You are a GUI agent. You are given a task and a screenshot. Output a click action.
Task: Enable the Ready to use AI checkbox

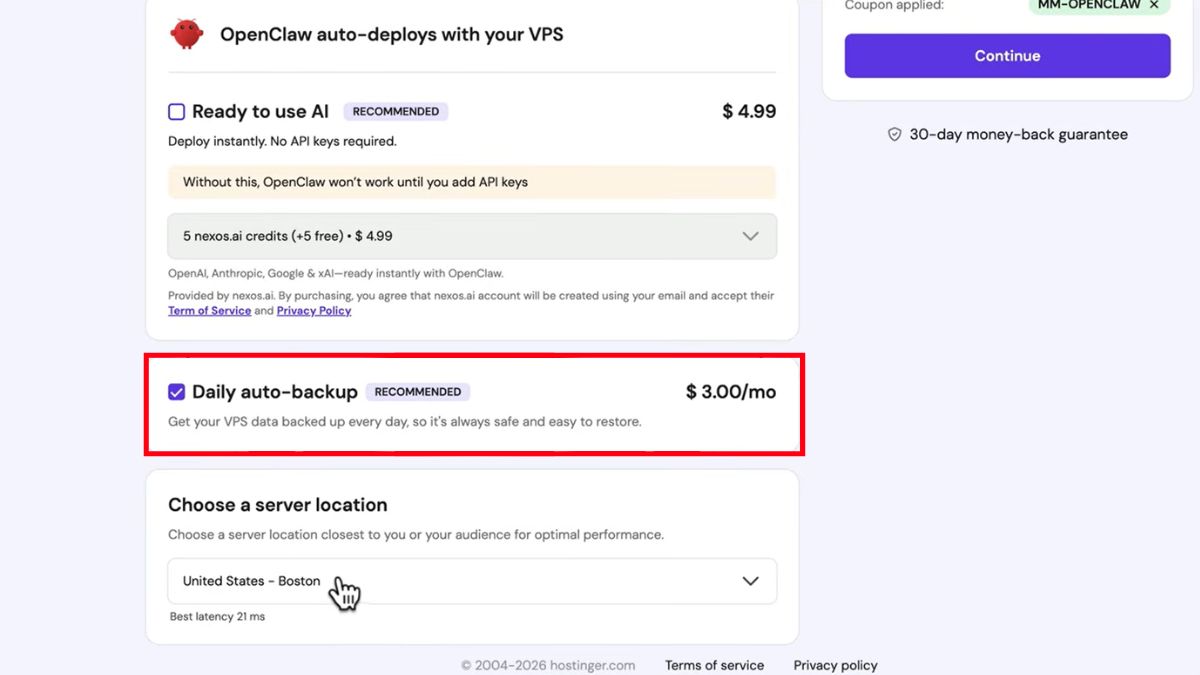click(177, 112)
